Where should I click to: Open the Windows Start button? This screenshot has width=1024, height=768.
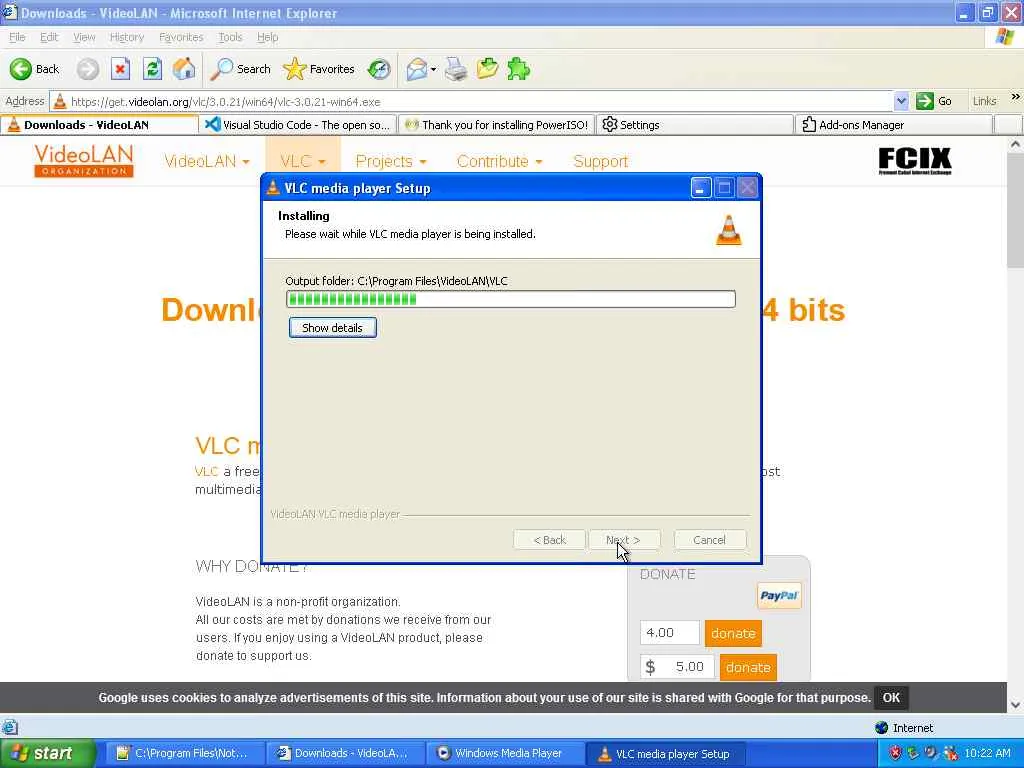(x=47, y=753)
